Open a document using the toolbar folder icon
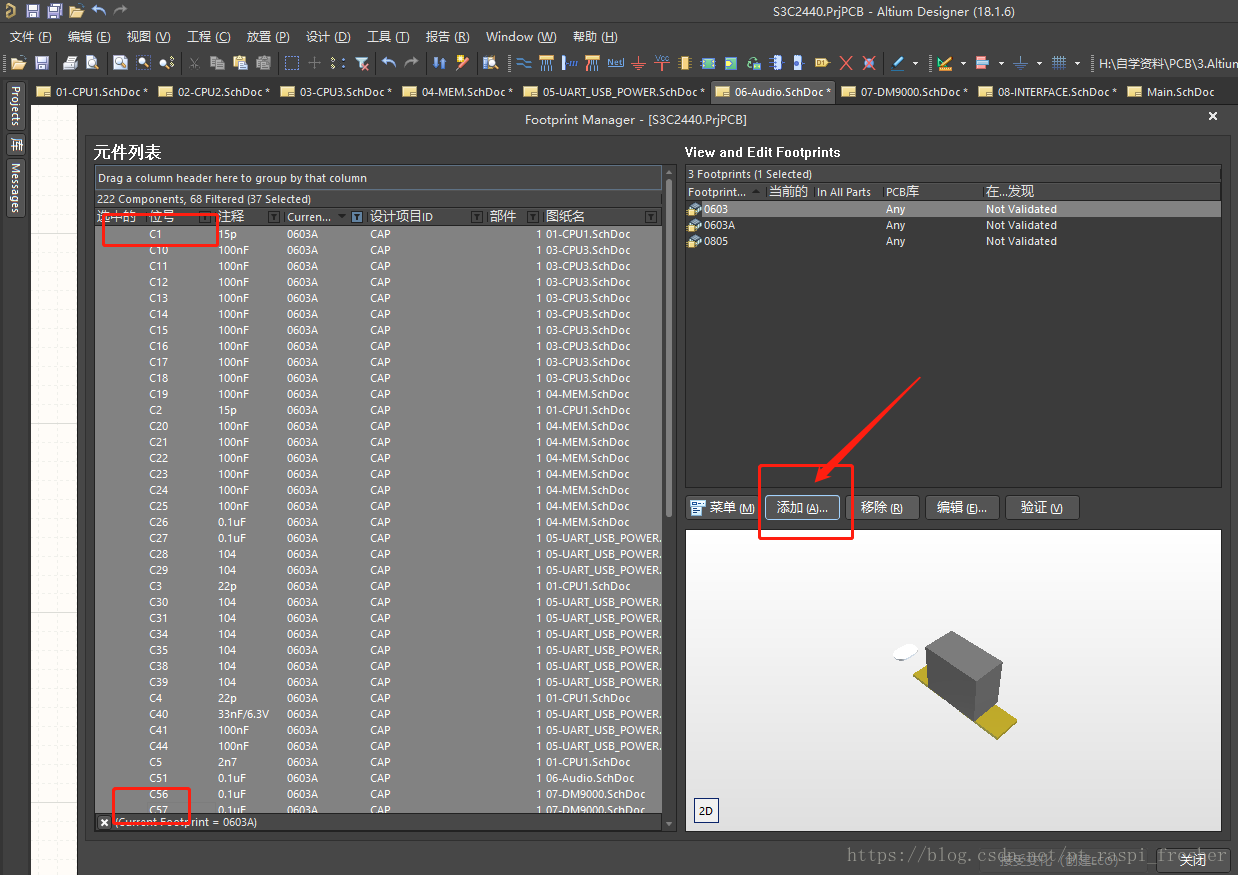Viewport: 1238px width, 875px height. (x=18, y=63)
